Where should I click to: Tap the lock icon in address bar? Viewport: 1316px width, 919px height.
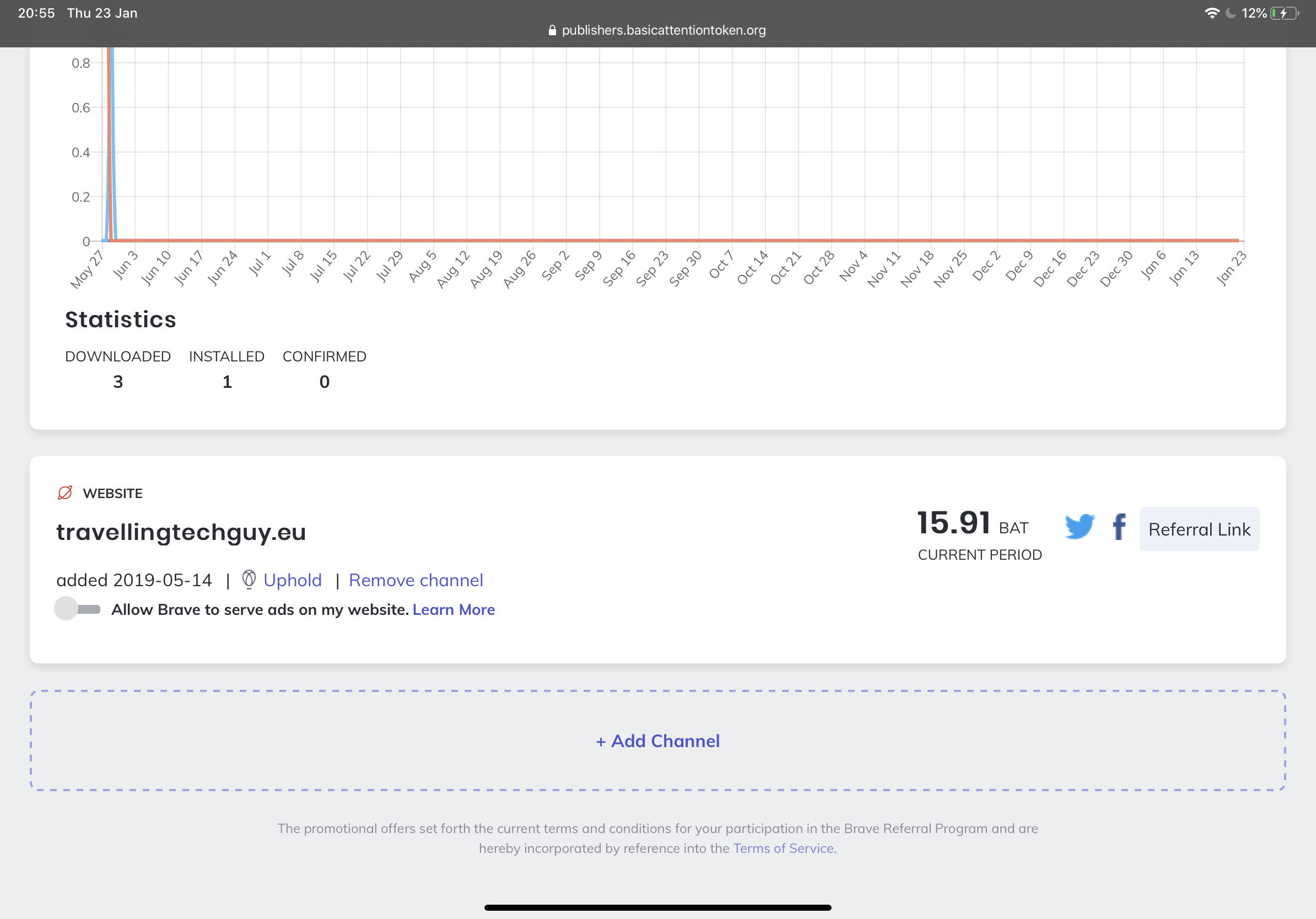coord(552,30)
